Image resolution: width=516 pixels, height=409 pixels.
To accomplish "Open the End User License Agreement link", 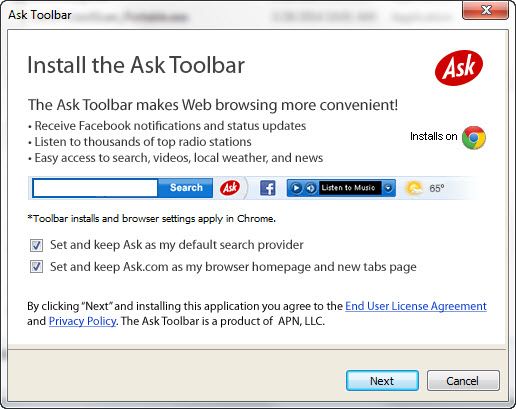I will [416, 306].
